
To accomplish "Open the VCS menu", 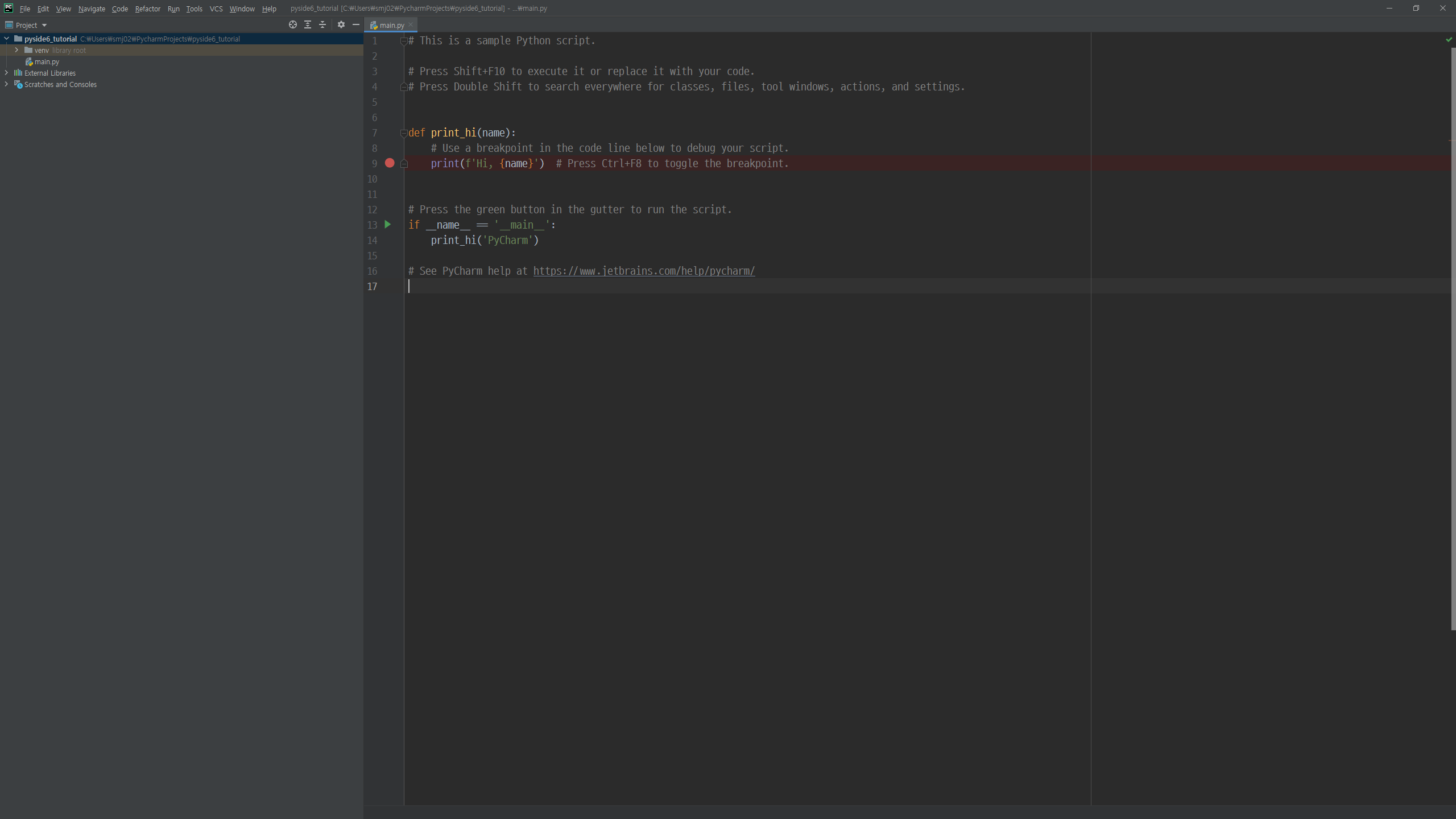I will [x=216, y=9].
